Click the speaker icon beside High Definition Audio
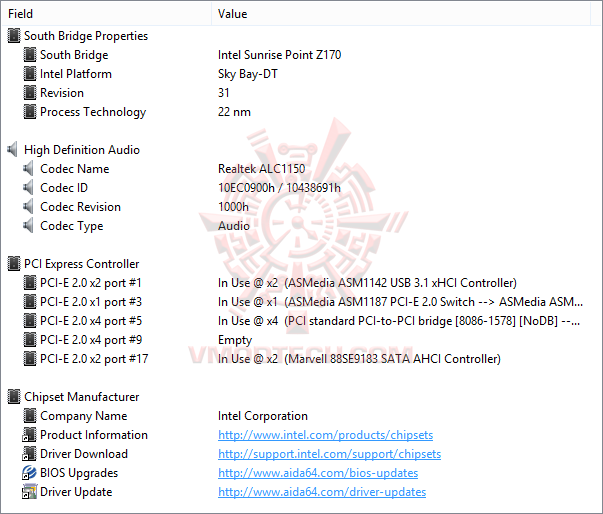The width and height of the screenshot is (603, 514). 13,150
